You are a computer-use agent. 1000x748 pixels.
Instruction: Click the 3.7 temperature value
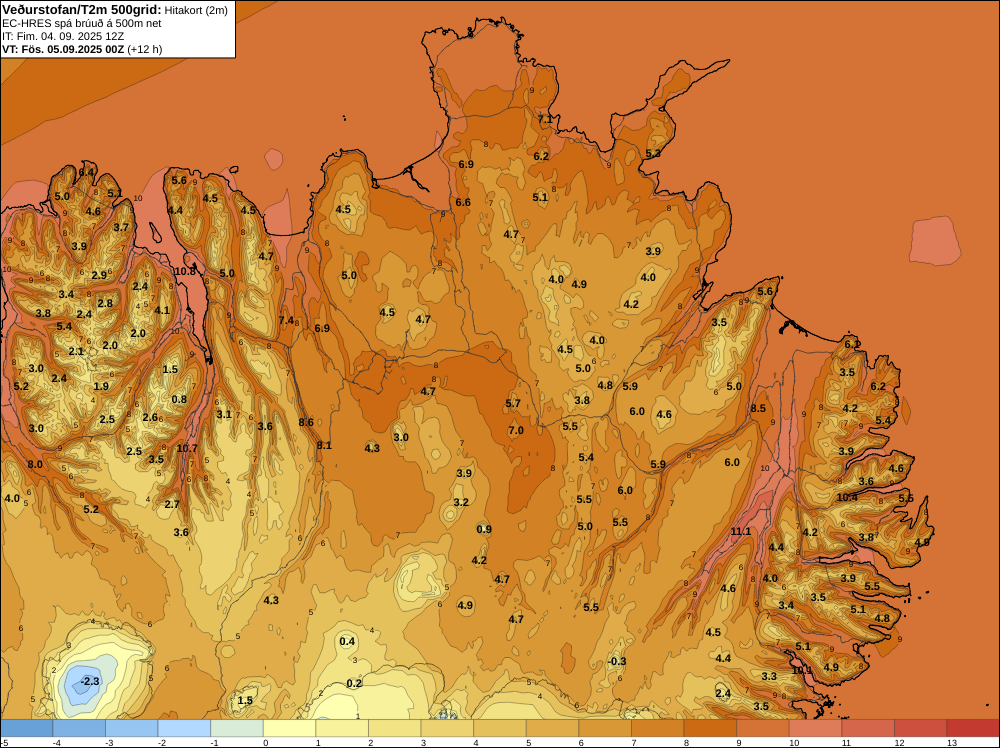(121, 227)
